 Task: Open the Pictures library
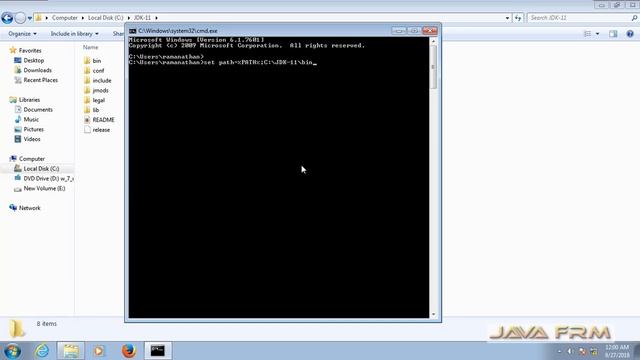pyautogui.click(x=33, y=129)
